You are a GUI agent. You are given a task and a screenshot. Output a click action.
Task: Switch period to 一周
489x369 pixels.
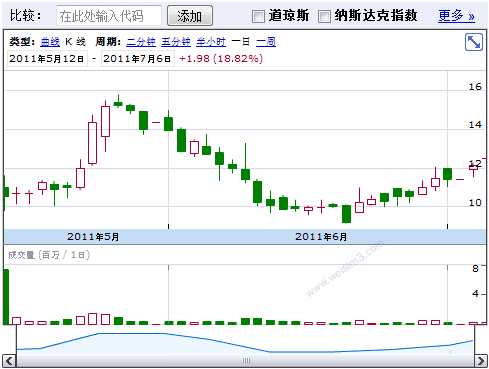point(266,42)
